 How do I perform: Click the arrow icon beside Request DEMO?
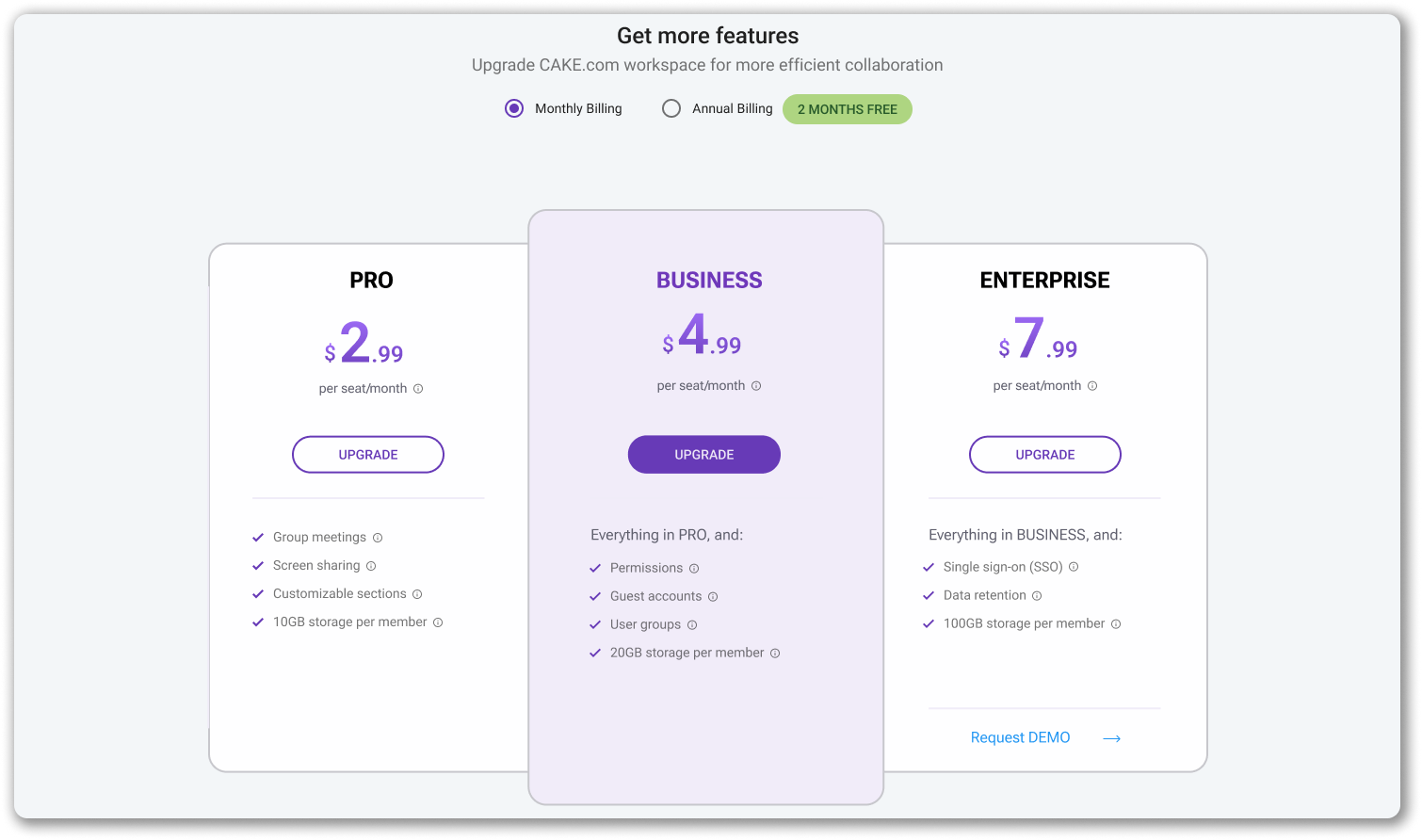point(1111,738)
